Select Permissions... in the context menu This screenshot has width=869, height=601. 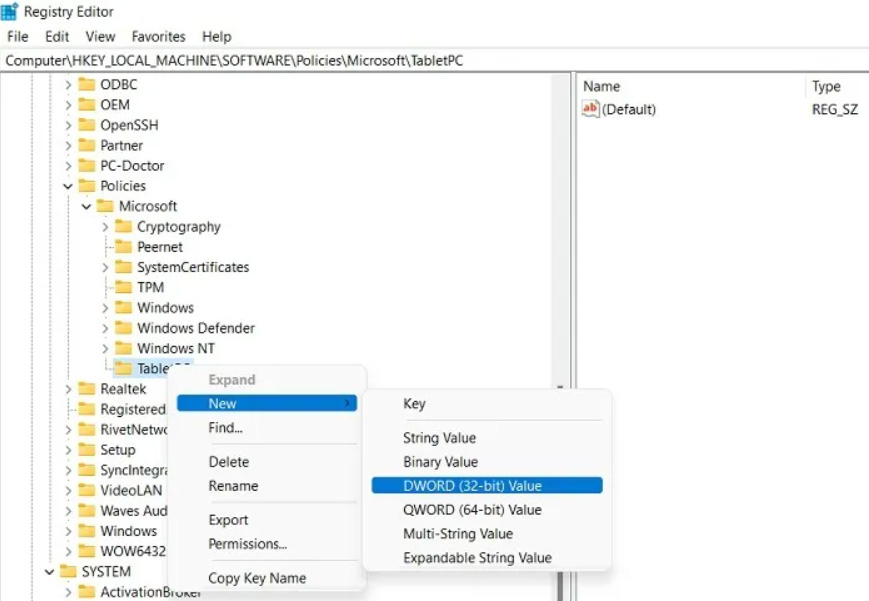[247, 544]
